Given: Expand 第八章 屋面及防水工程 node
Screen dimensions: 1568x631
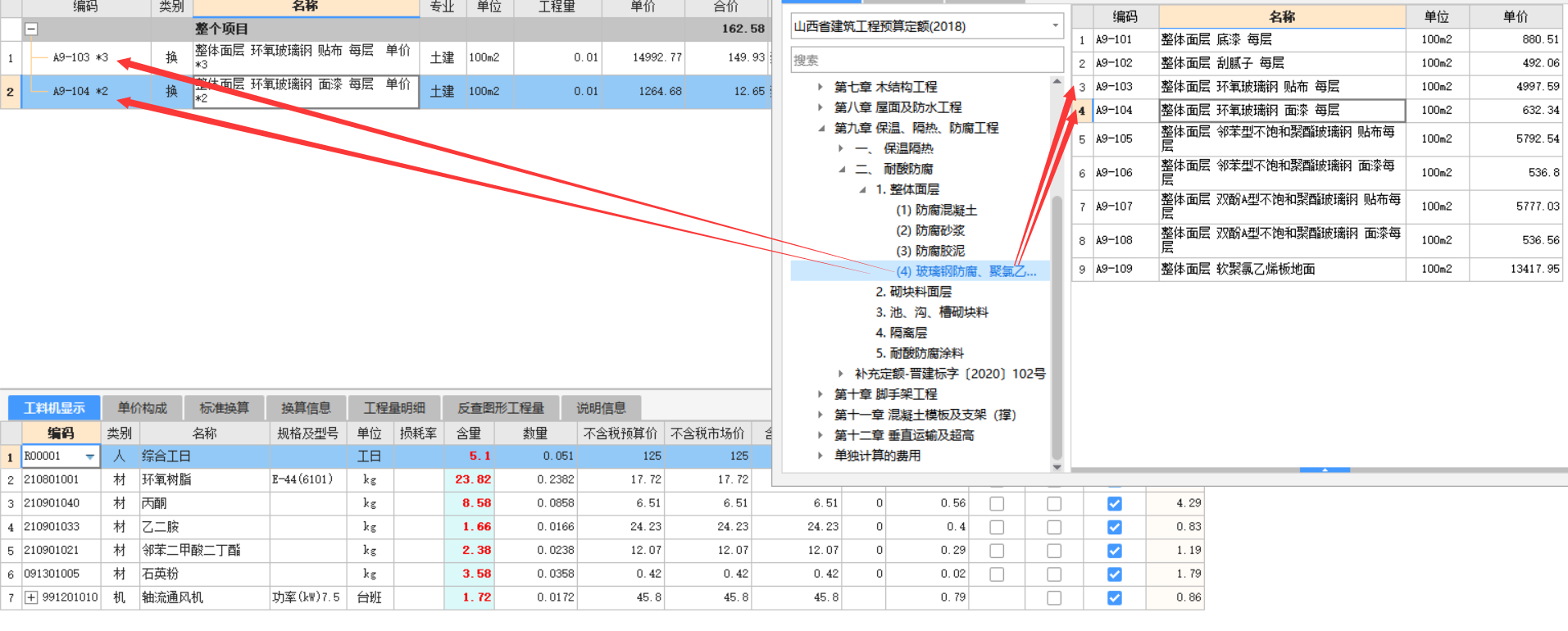Looking at the screenshot, I should pos(820,107).
